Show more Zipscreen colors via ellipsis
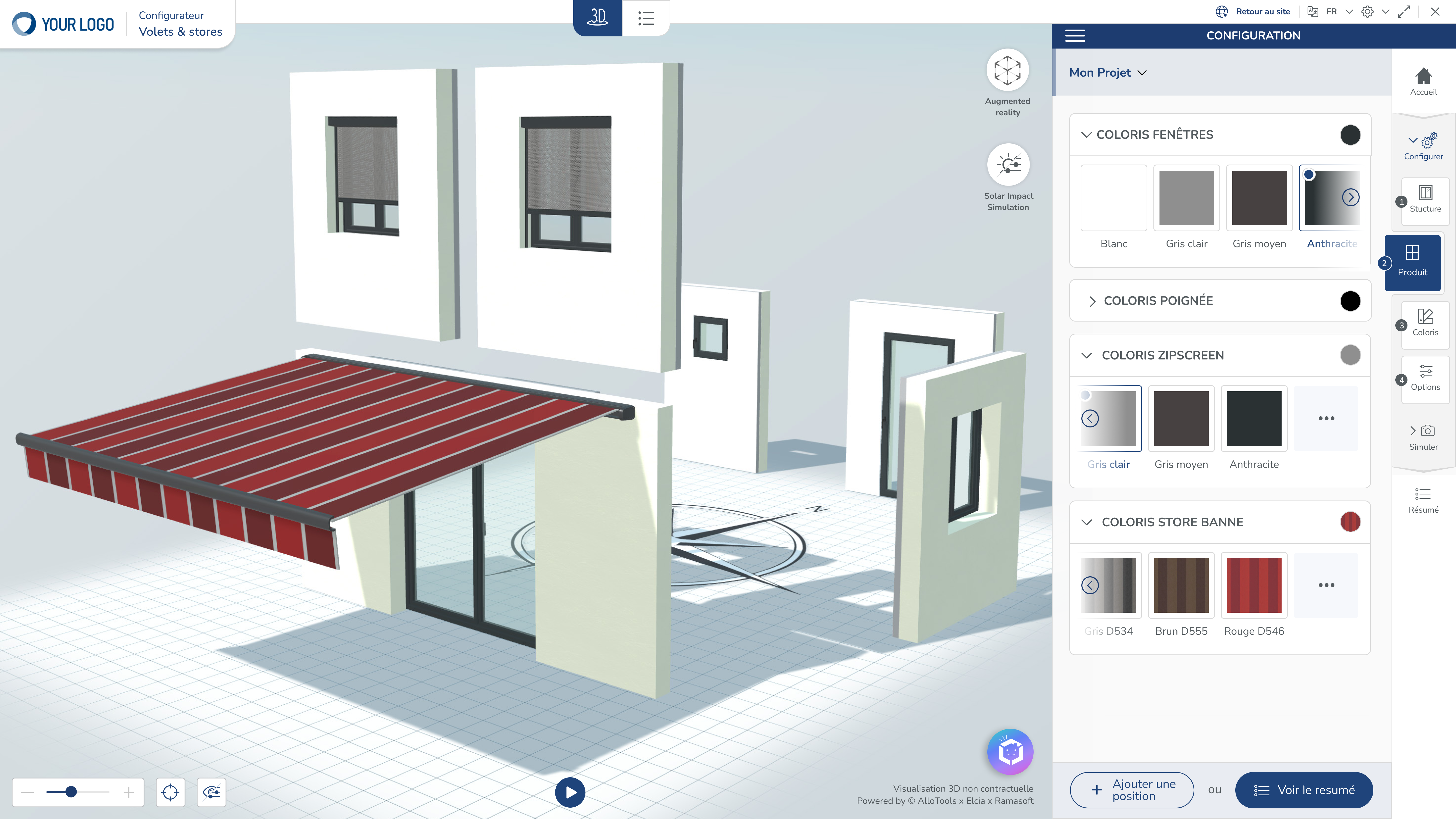1456x819 pixels. [1326, 418]
